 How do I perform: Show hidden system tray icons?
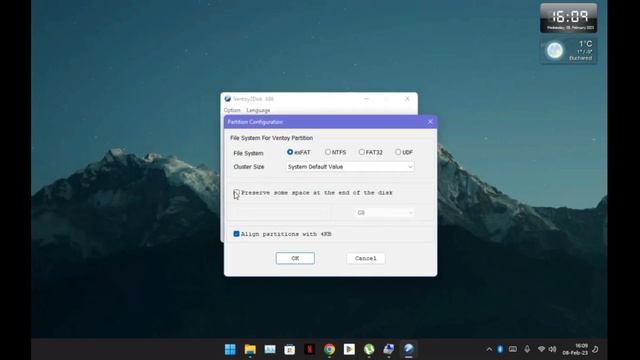pyautogui.click(x=489, y=349)
